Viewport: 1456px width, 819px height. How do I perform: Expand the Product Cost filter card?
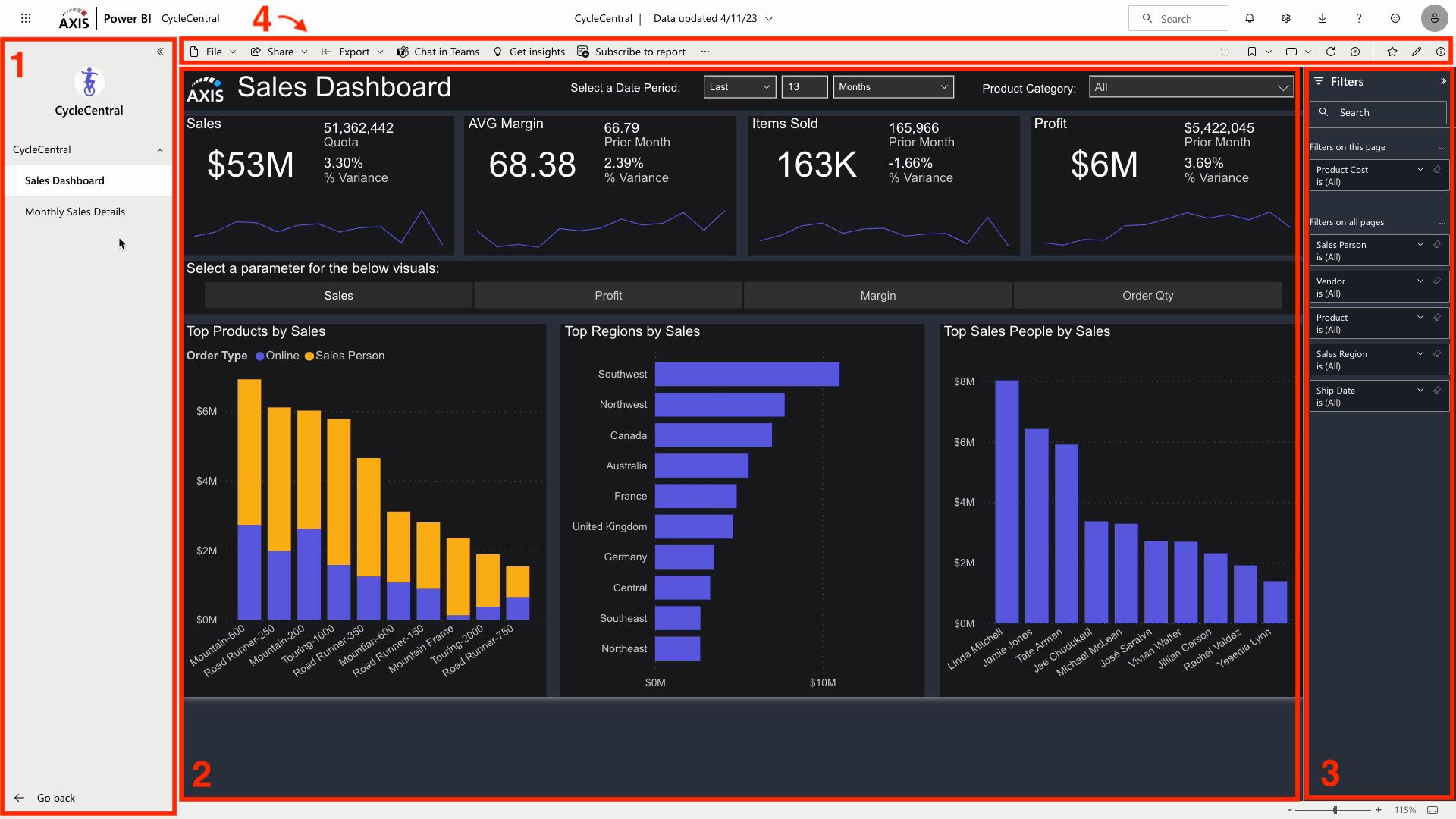(x=1420, y=170)
